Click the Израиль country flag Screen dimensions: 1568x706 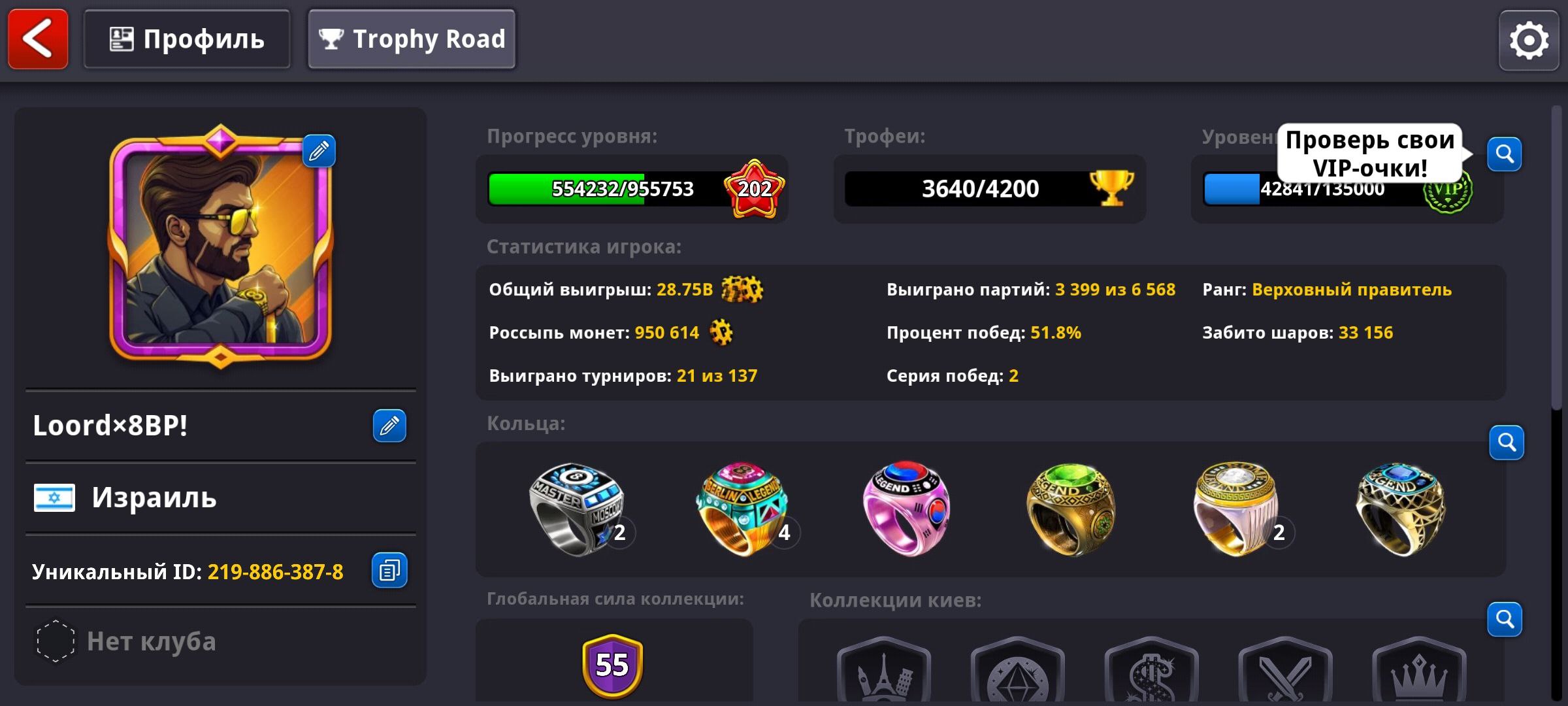[54, 498]
